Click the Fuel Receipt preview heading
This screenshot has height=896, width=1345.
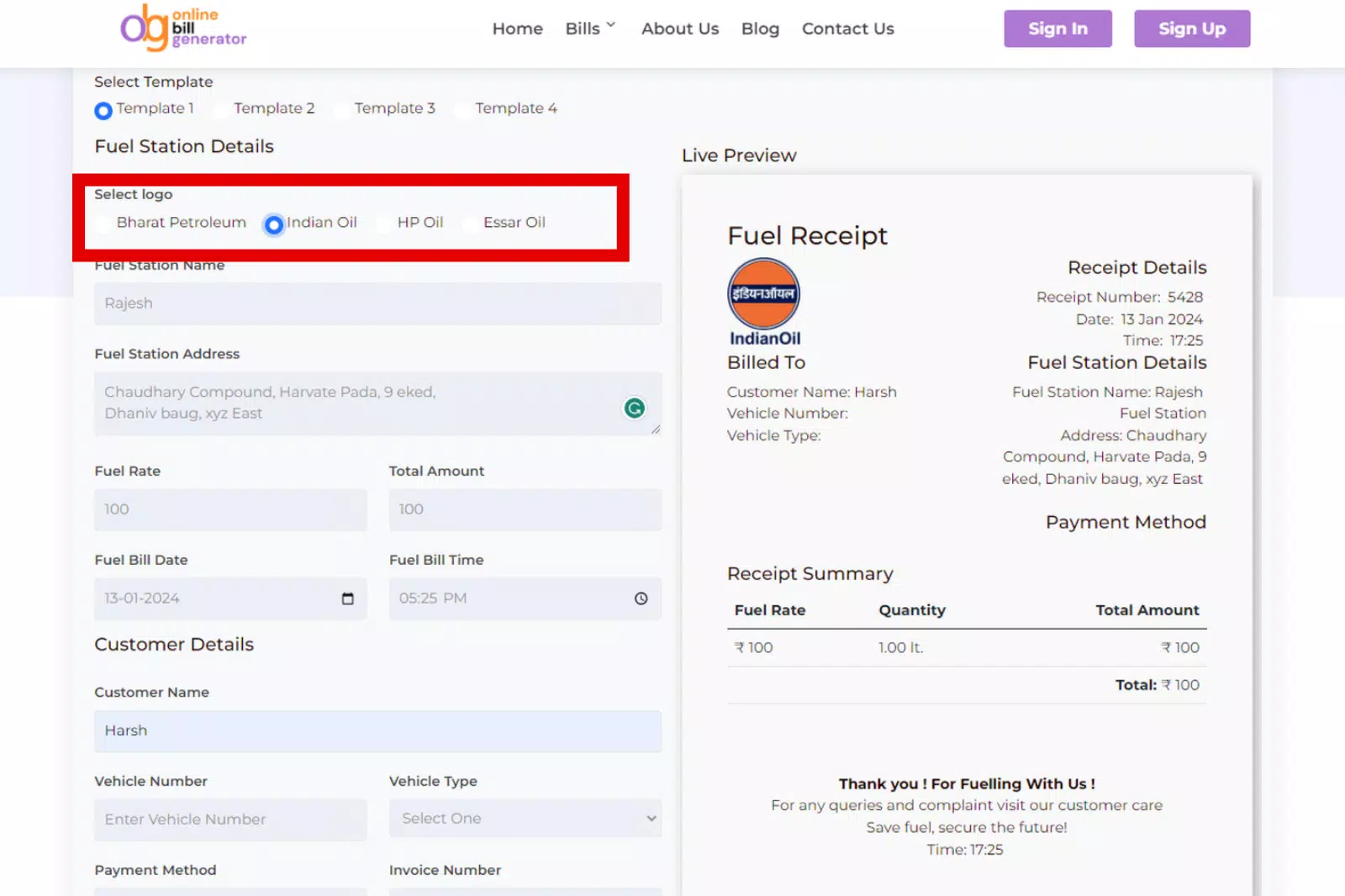[x=807, y=236]
